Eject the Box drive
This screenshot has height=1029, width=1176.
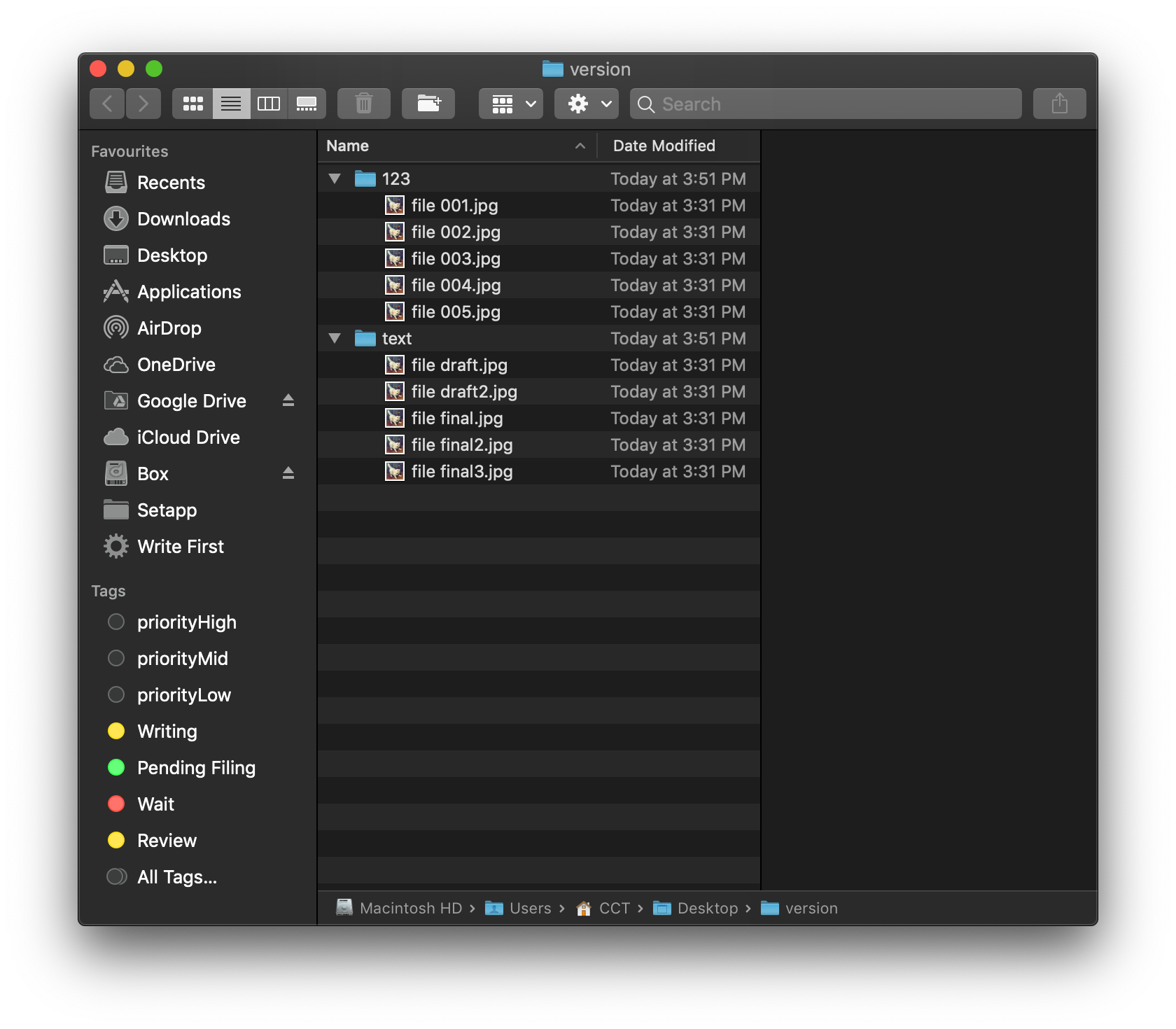click(x=288, y=473)
